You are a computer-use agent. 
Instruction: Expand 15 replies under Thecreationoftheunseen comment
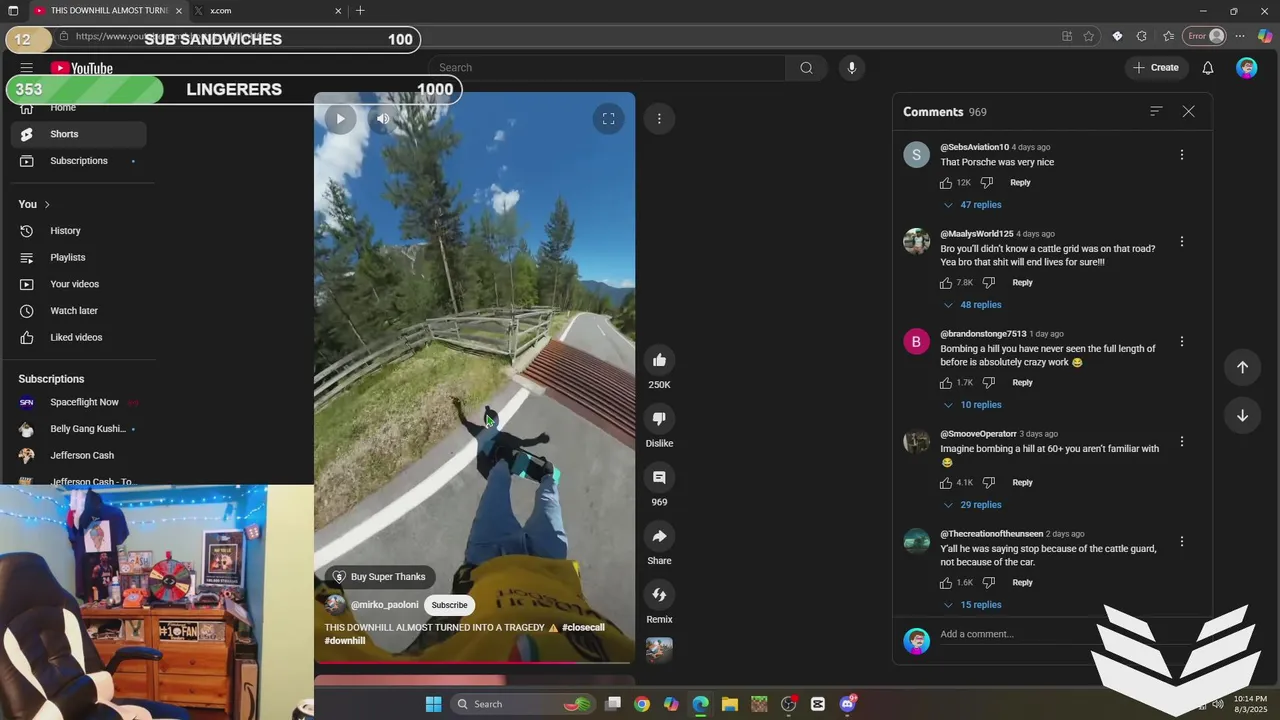(x=972, y=605)
